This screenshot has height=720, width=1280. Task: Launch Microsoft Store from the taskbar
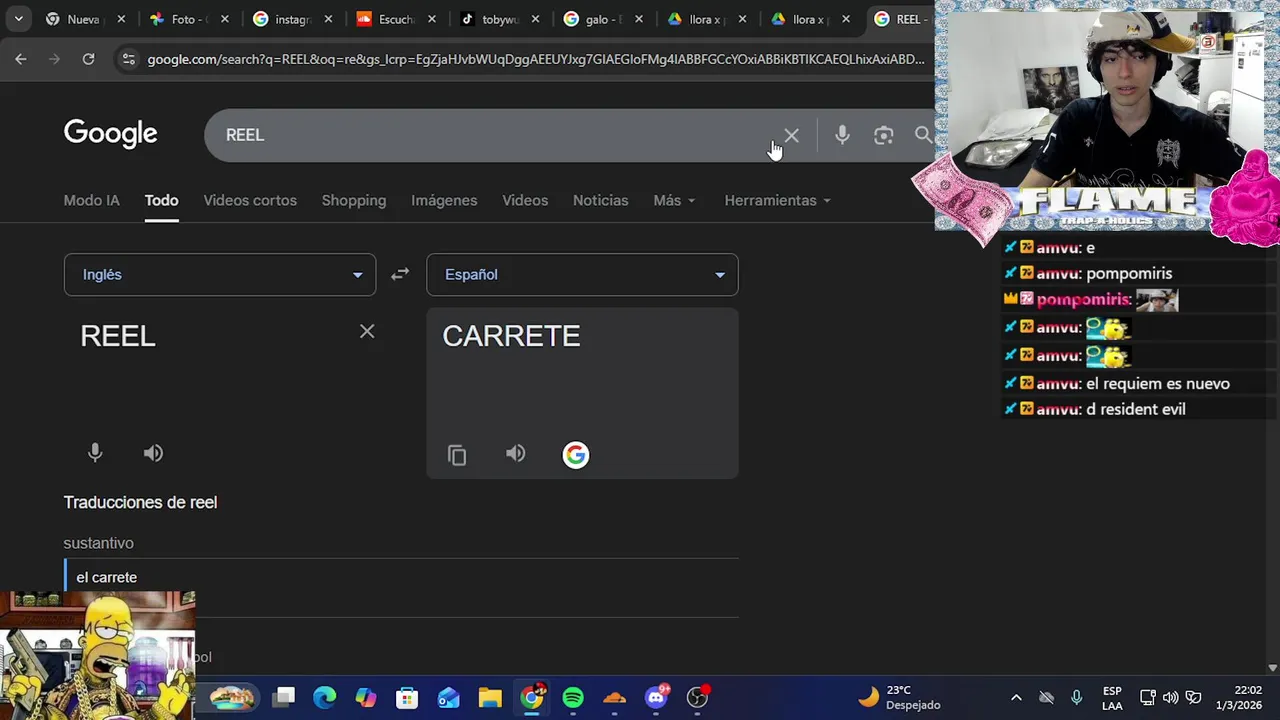coord(407,697)
